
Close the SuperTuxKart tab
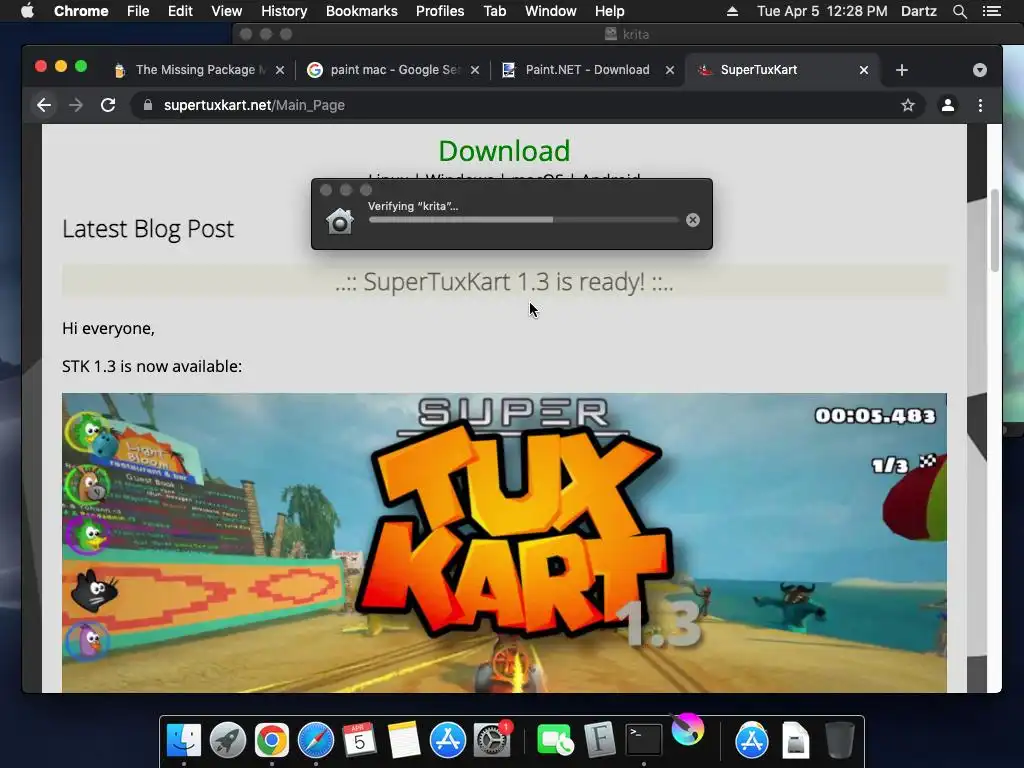click(x=863, y=70)
